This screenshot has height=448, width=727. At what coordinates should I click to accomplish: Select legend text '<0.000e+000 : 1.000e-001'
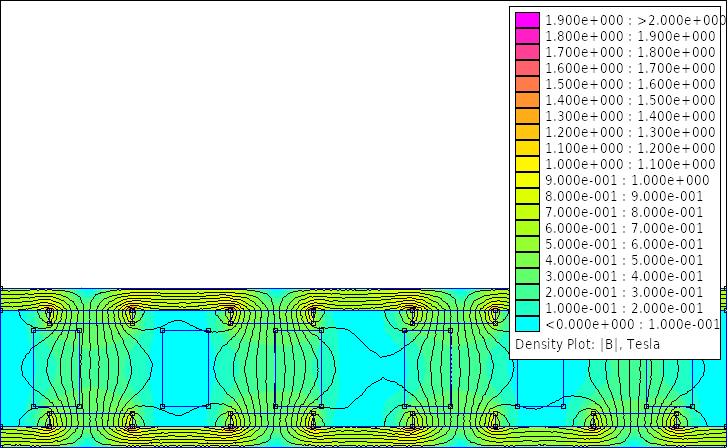pyautogui.click(x=632, y=324)
